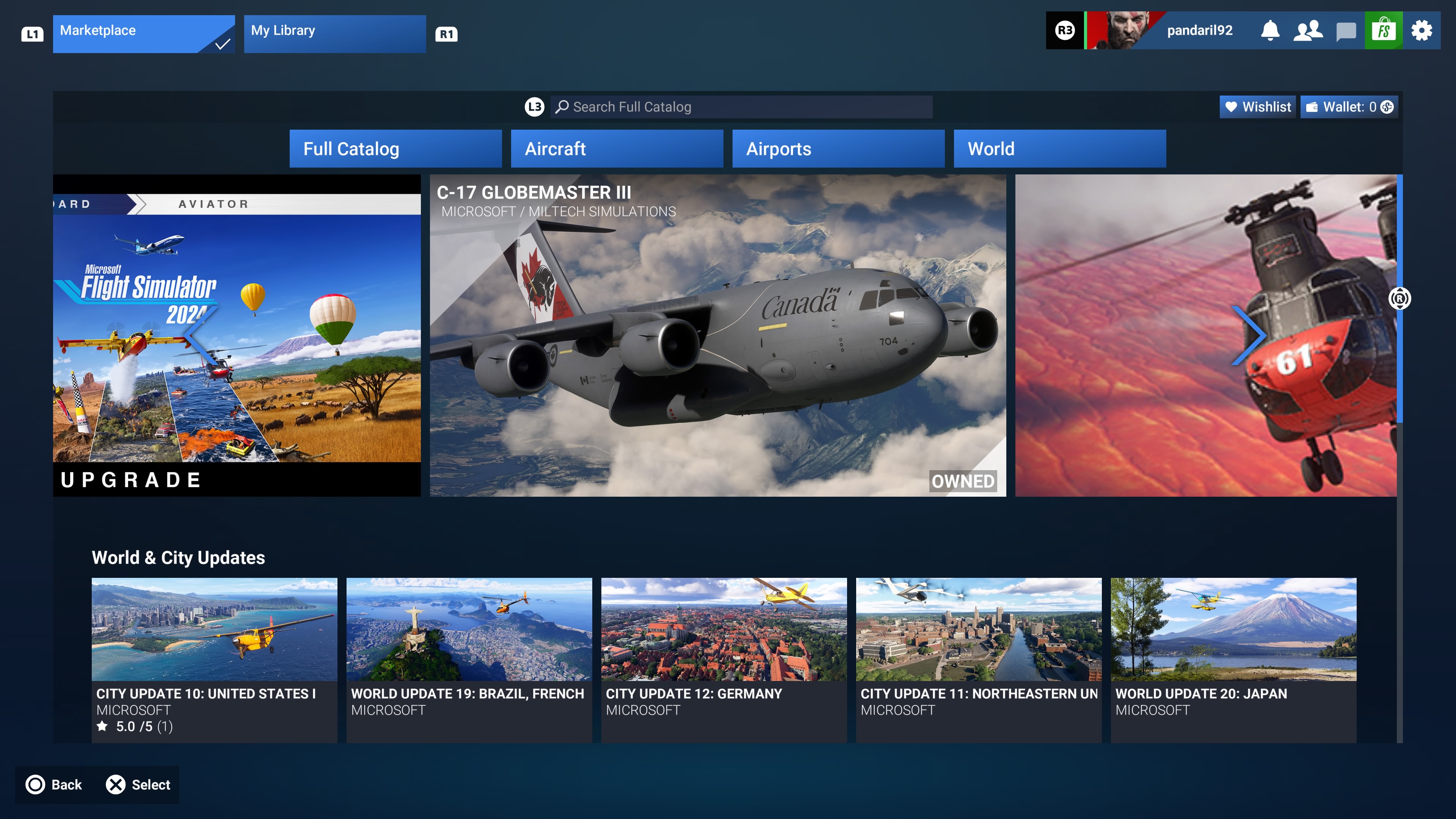This screenshot has width=1456, height=819.
Task: Click the L3 search shortcut icon
Action: click(534, 107)
